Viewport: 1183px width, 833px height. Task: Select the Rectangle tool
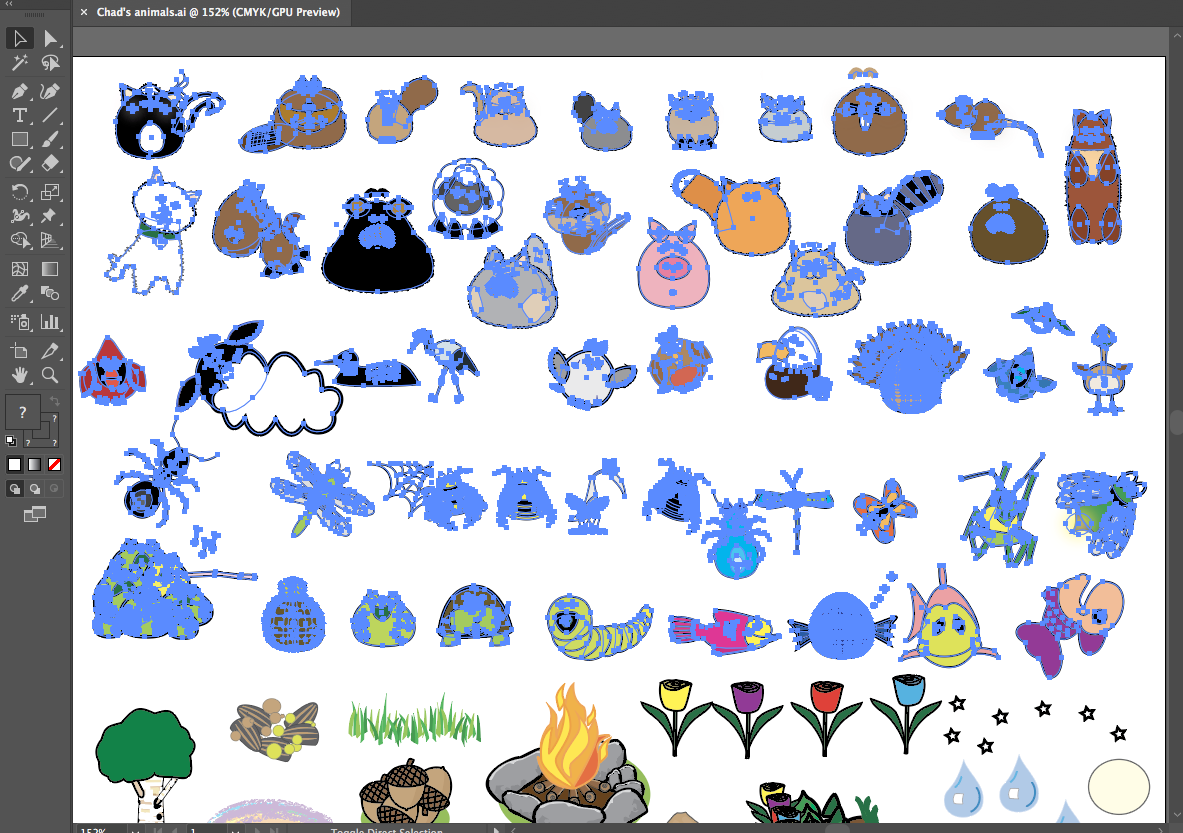pos(19,139)
